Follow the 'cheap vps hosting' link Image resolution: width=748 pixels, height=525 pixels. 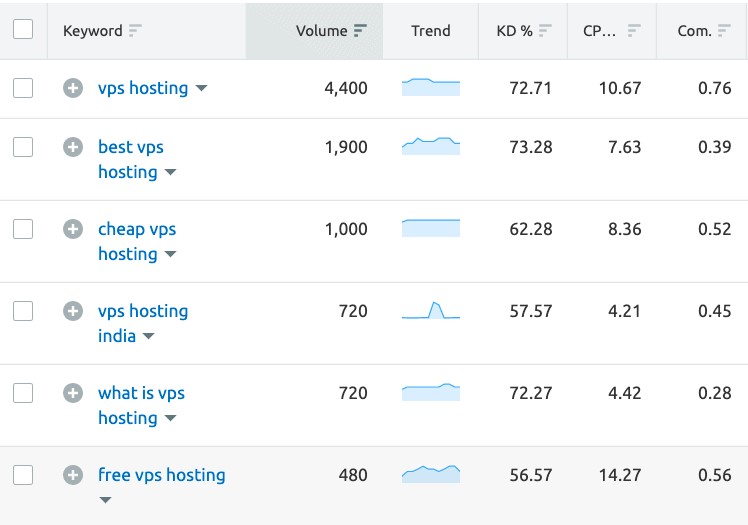coord(137,241)
